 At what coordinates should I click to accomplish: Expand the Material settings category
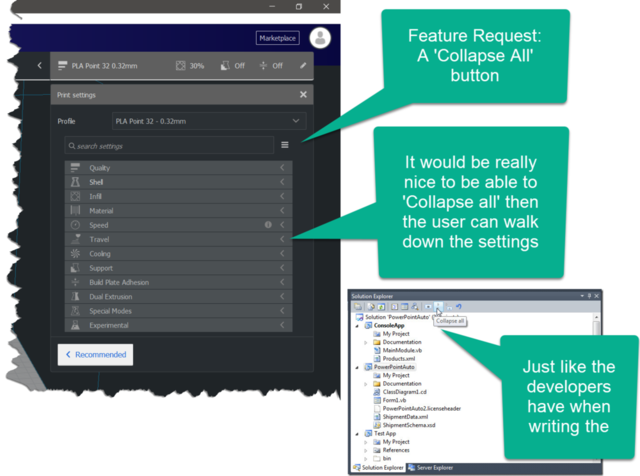click(178, 211)
